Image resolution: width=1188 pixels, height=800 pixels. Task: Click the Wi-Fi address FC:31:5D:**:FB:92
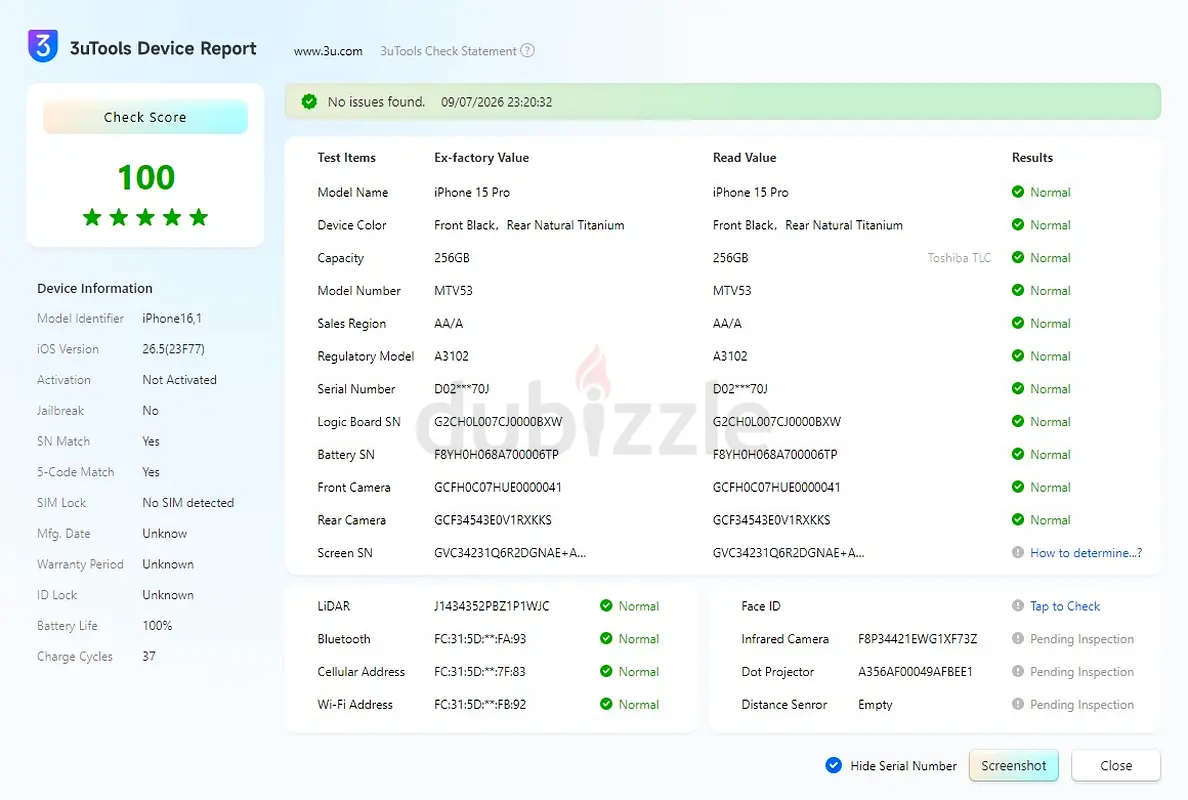[x=480, y=705]
